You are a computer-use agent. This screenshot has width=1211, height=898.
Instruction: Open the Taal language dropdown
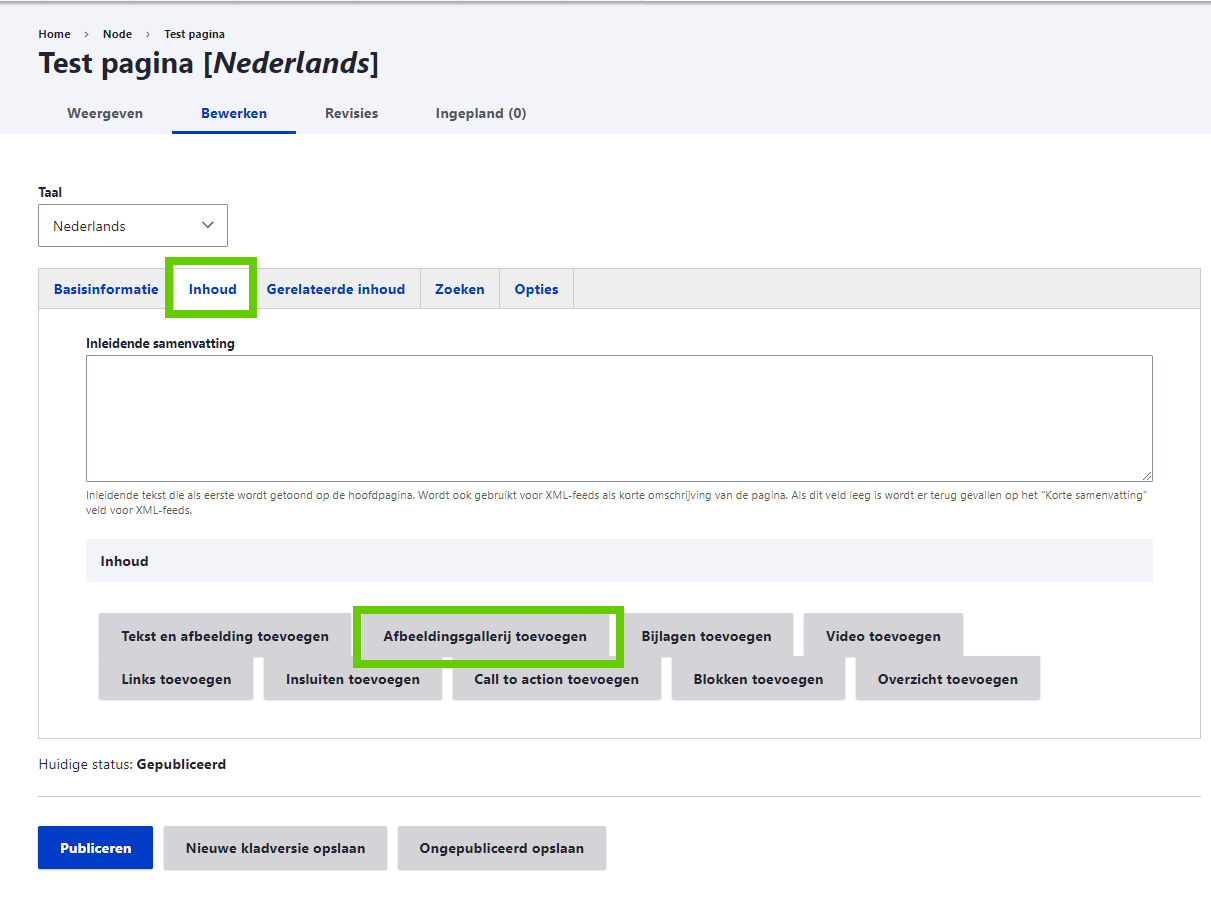point(133,226)
